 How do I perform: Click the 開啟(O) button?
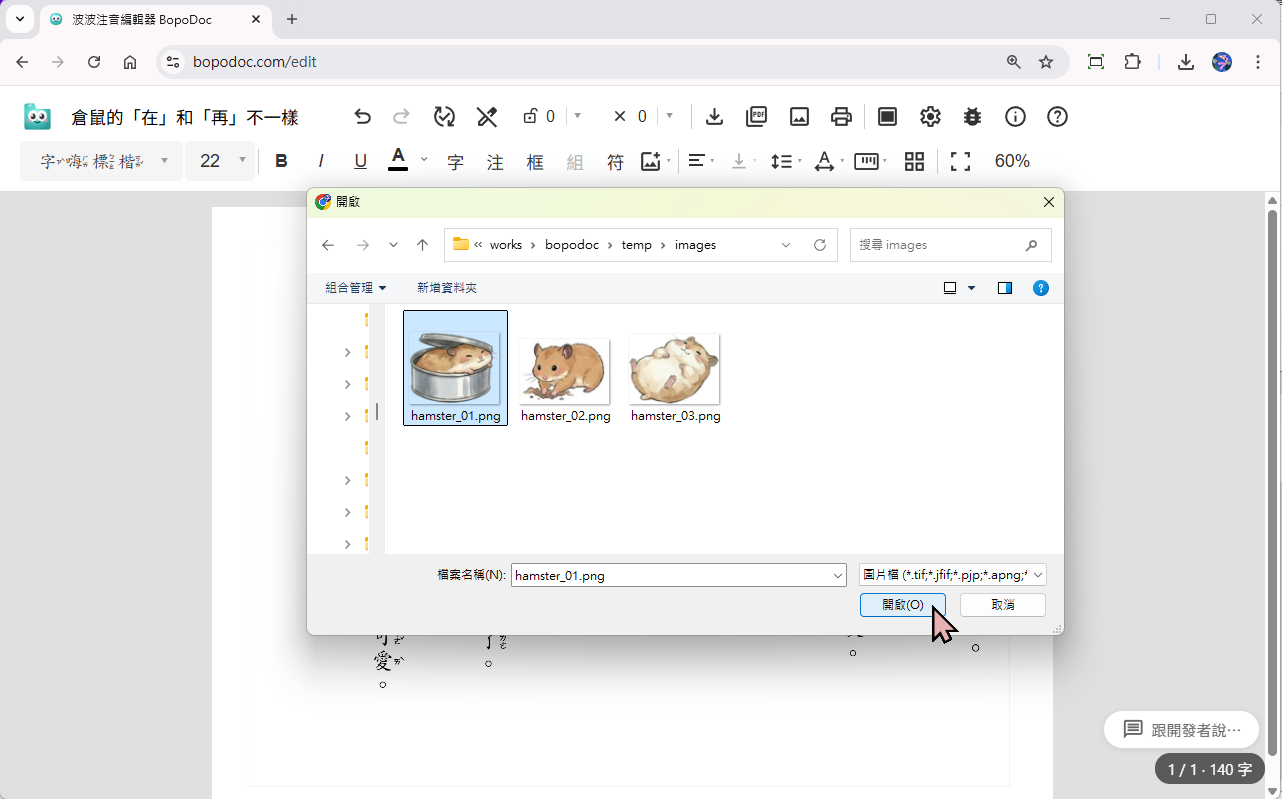pos(902,605)
